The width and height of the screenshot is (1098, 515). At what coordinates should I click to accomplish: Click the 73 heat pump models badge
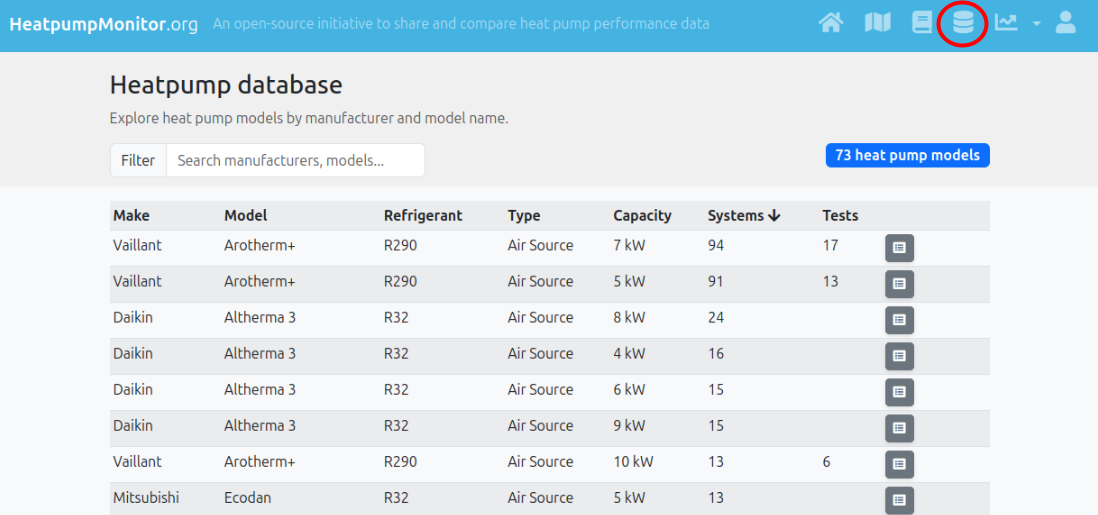pyautogui.click(x=907, y=155)
